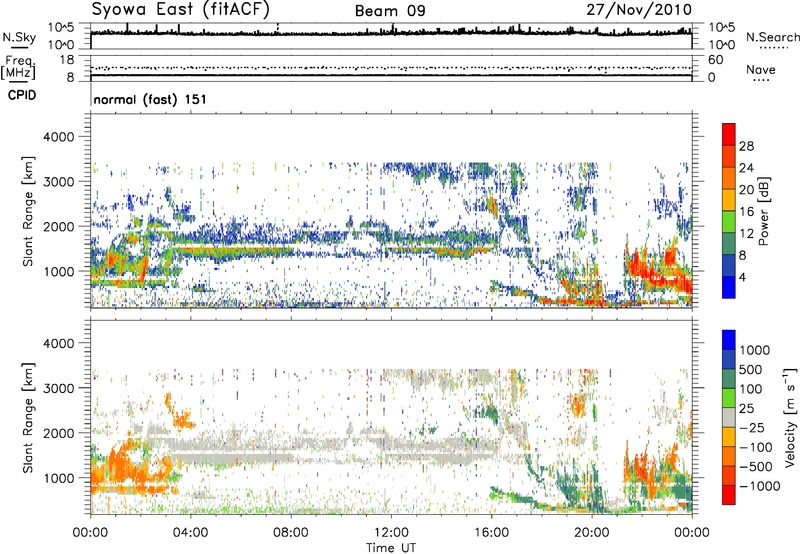Click the '28' power colorbar label

point(746,146)
